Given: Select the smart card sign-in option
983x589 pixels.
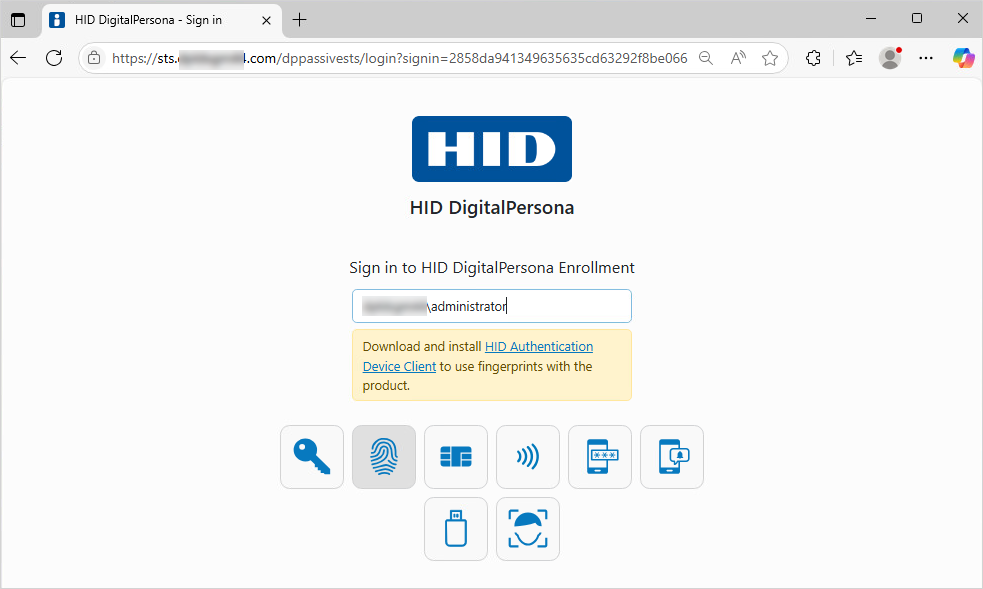Looking at the screenshot, I should click(456, 457).
